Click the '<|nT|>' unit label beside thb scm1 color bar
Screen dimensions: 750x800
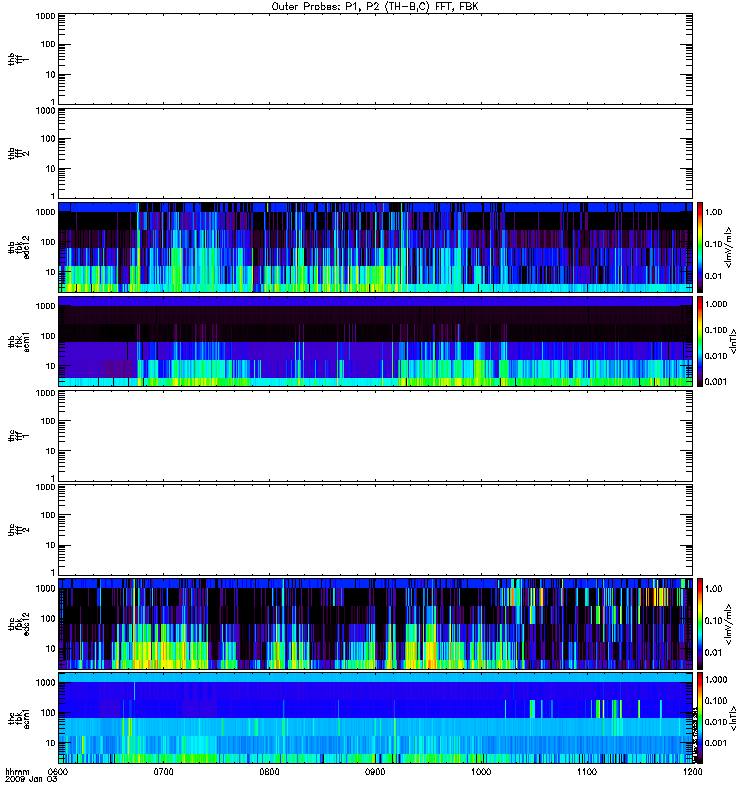click(x=734, y=341)
